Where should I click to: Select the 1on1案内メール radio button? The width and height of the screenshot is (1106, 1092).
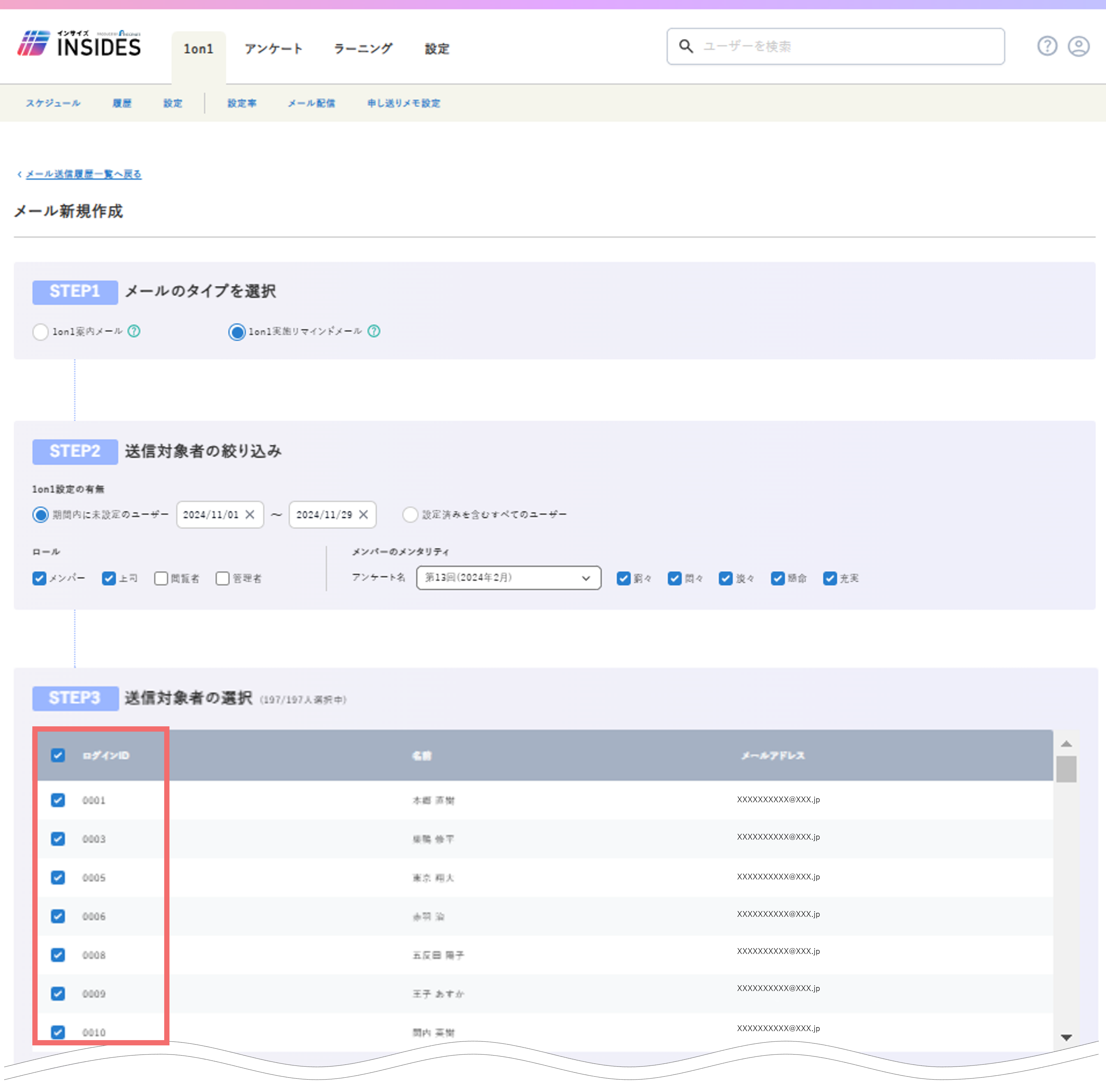pos(40,332)
